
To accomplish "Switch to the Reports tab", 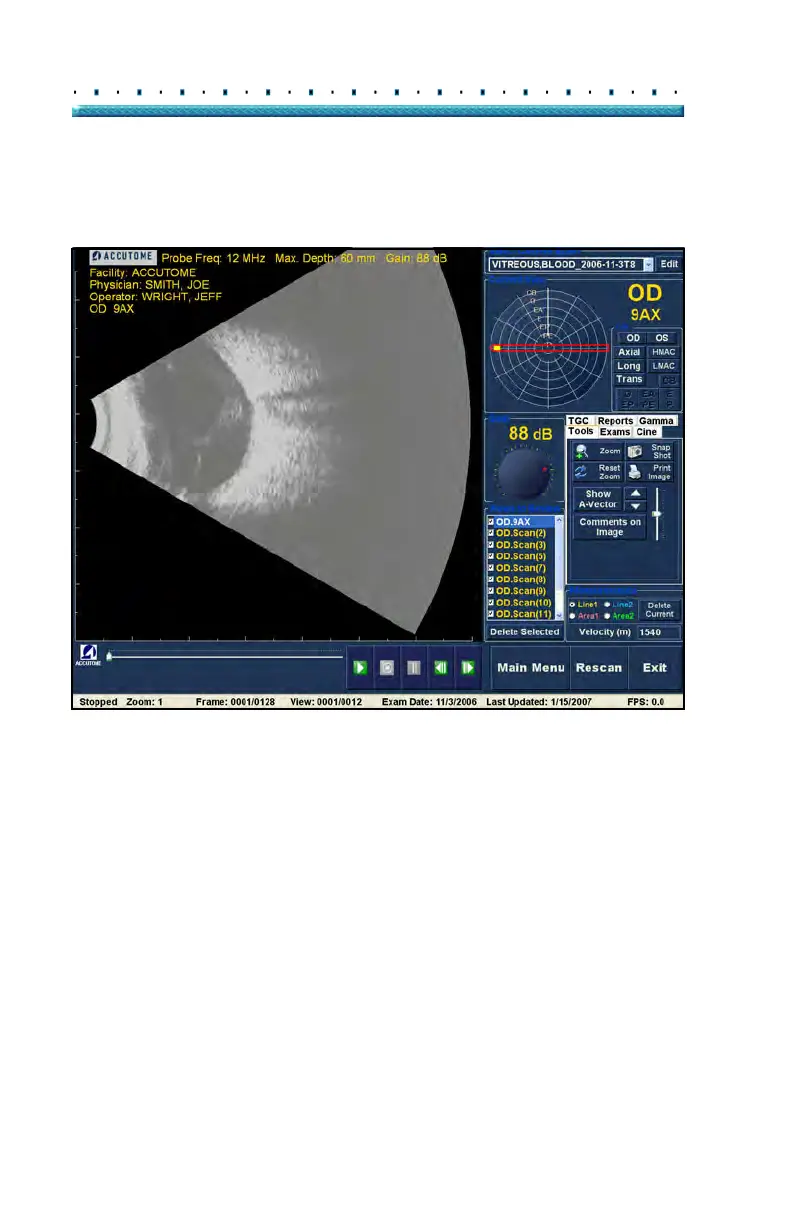I will [x=615, y=421].
